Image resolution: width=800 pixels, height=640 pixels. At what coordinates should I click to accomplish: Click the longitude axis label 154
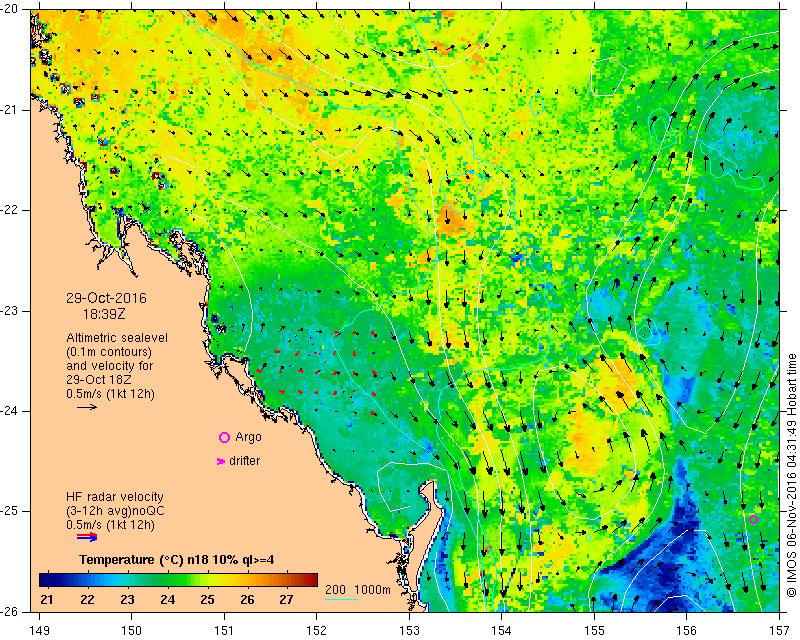pyautogui.click(x=502, y=630)
